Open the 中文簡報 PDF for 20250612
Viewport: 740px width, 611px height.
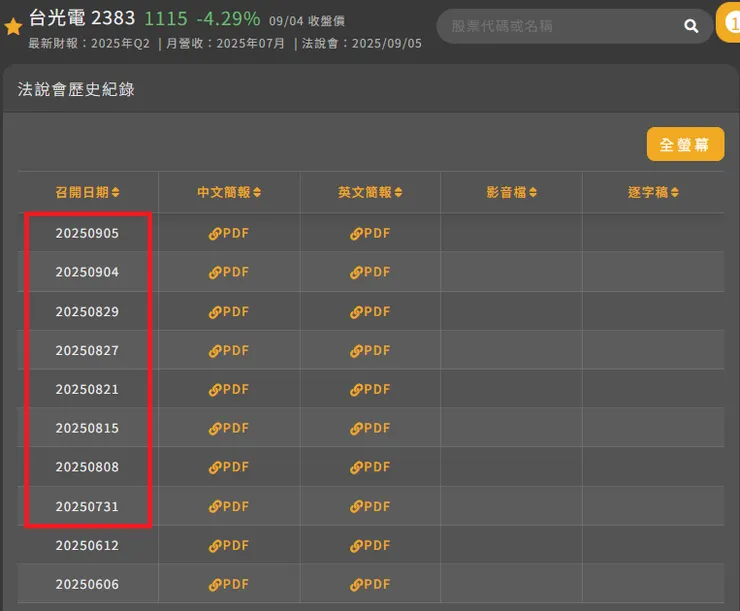coord(229,545)
